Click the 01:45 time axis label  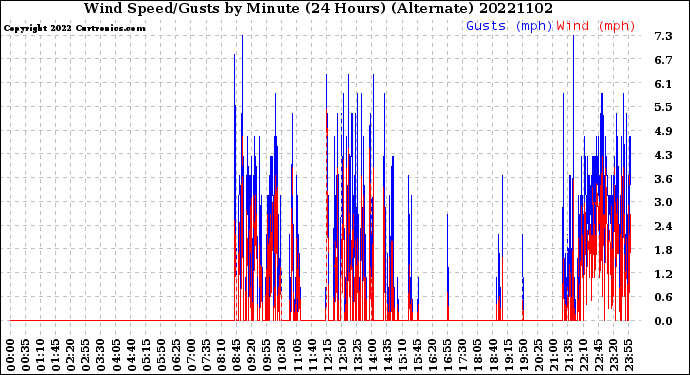pos(56,355)
